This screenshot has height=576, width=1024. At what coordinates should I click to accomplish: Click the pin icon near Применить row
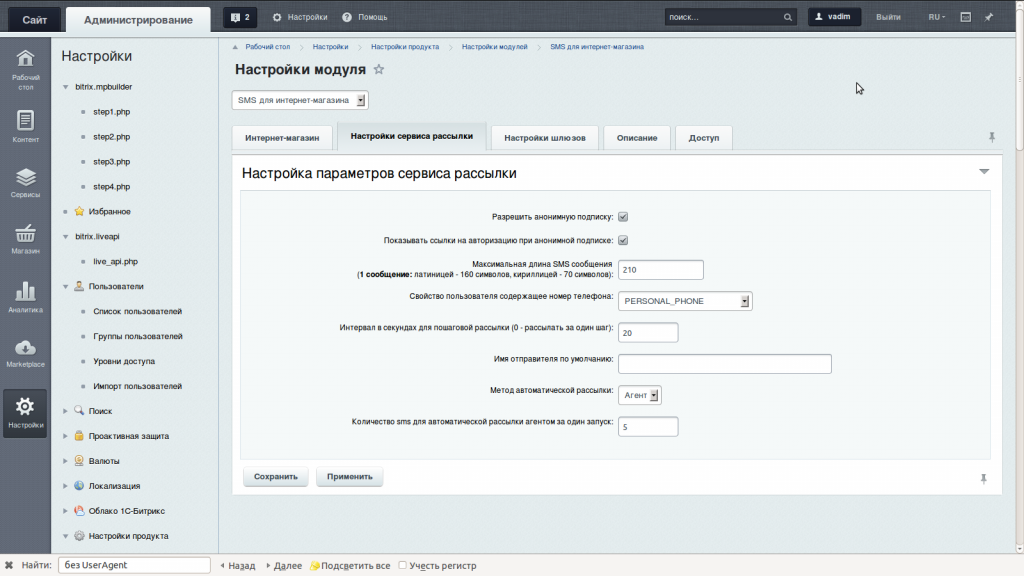click(984, 479)
